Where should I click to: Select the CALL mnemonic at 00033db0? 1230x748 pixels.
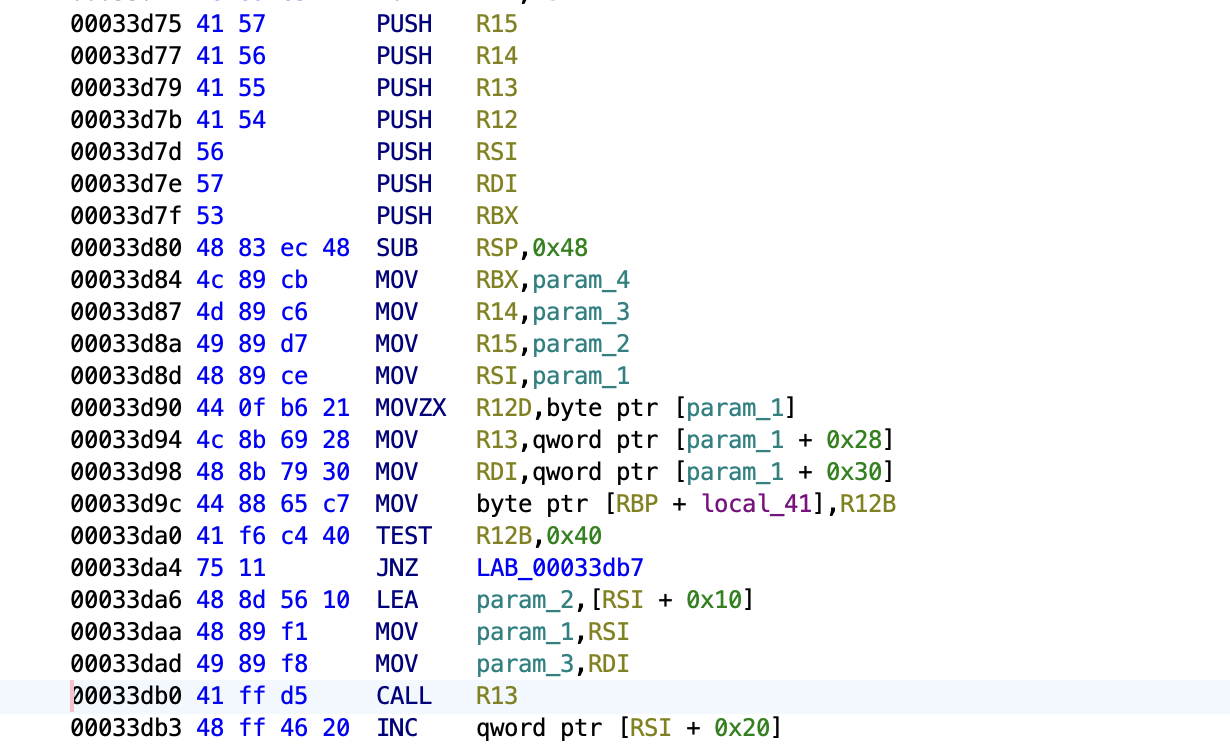pyautogui.click(x=404, y=696)
